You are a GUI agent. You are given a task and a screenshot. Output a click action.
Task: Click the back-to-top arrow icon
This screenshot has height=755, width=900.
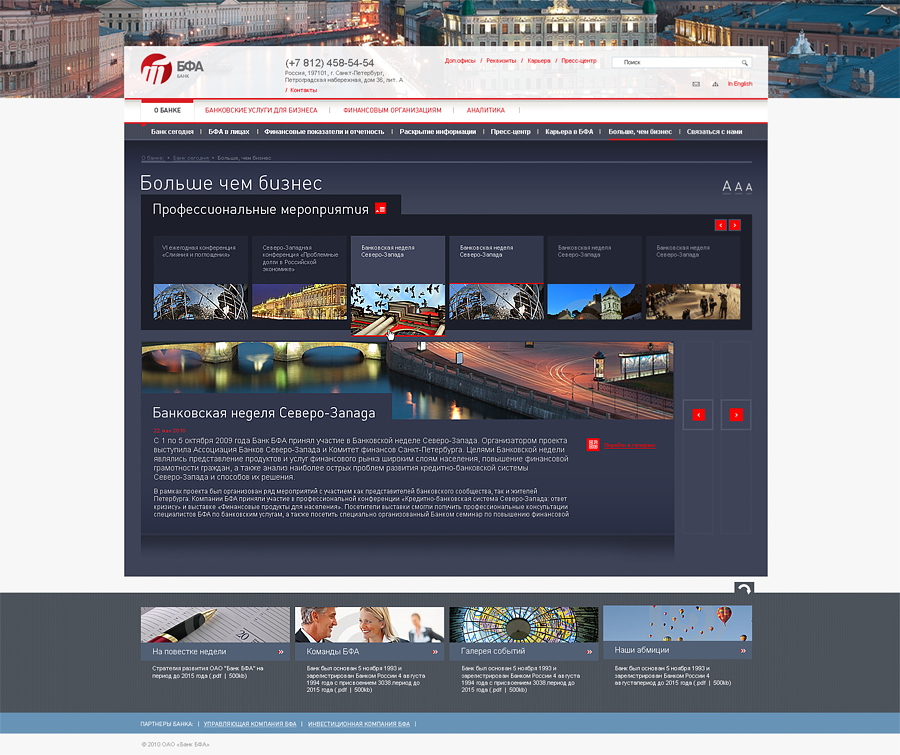744,588
